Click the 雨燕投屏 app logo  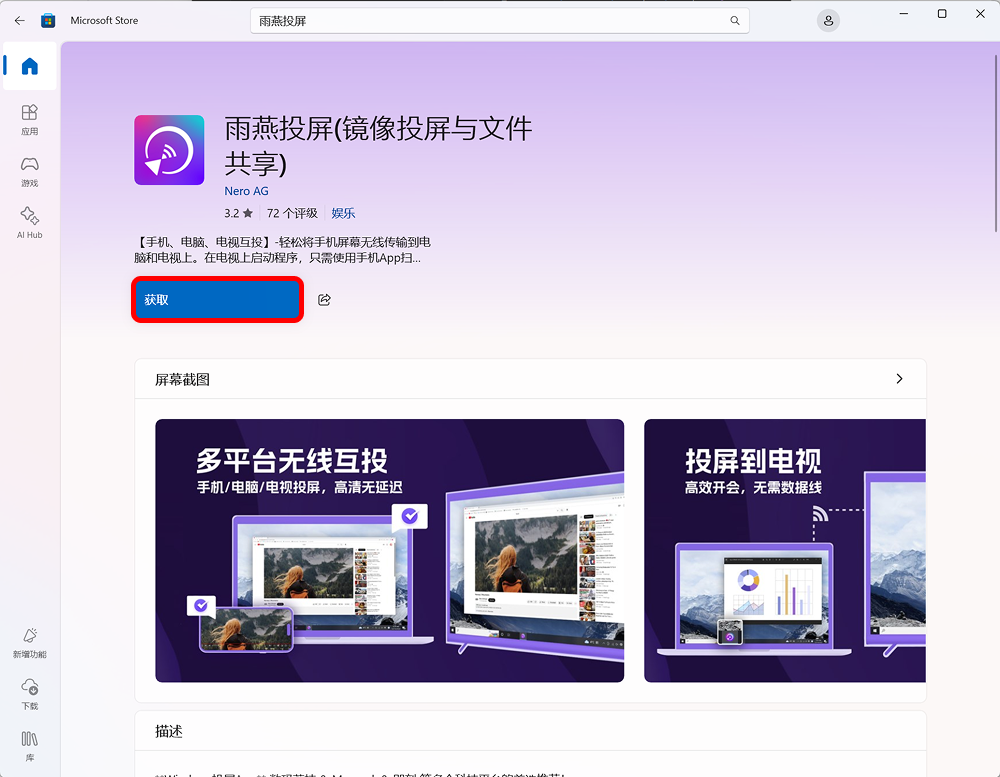(169, 150)
